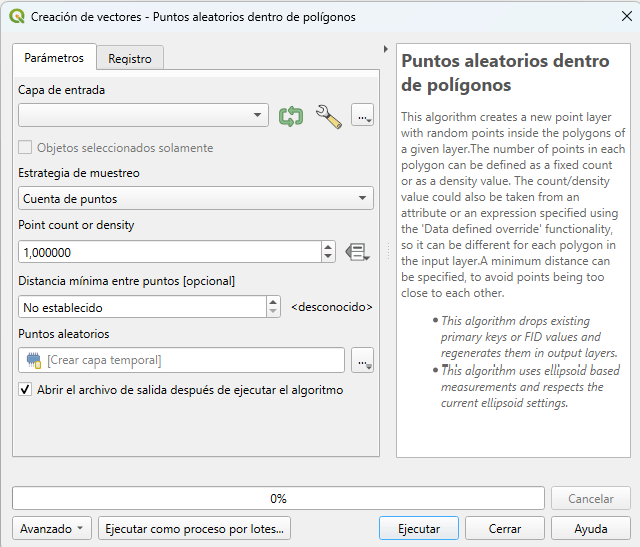This screenshot has width=640, height=547.
Task: Increase minimum distance with the up arrow
Action: pos(273,302)
